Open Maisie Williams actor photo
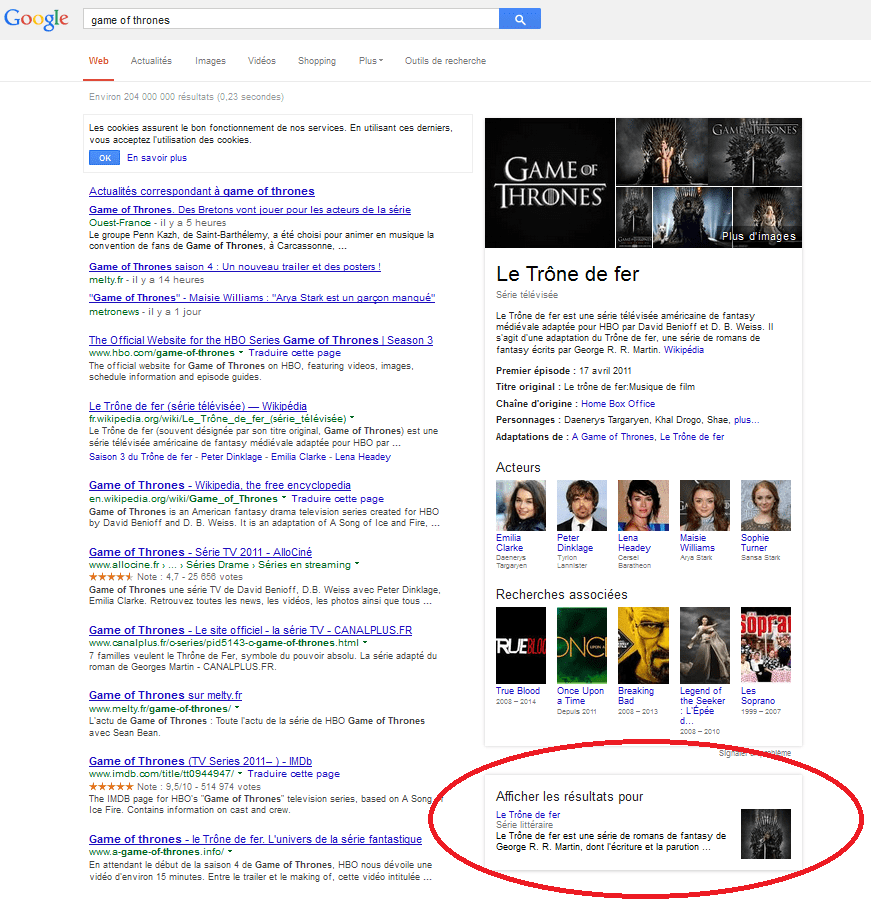 click(705, 505)
